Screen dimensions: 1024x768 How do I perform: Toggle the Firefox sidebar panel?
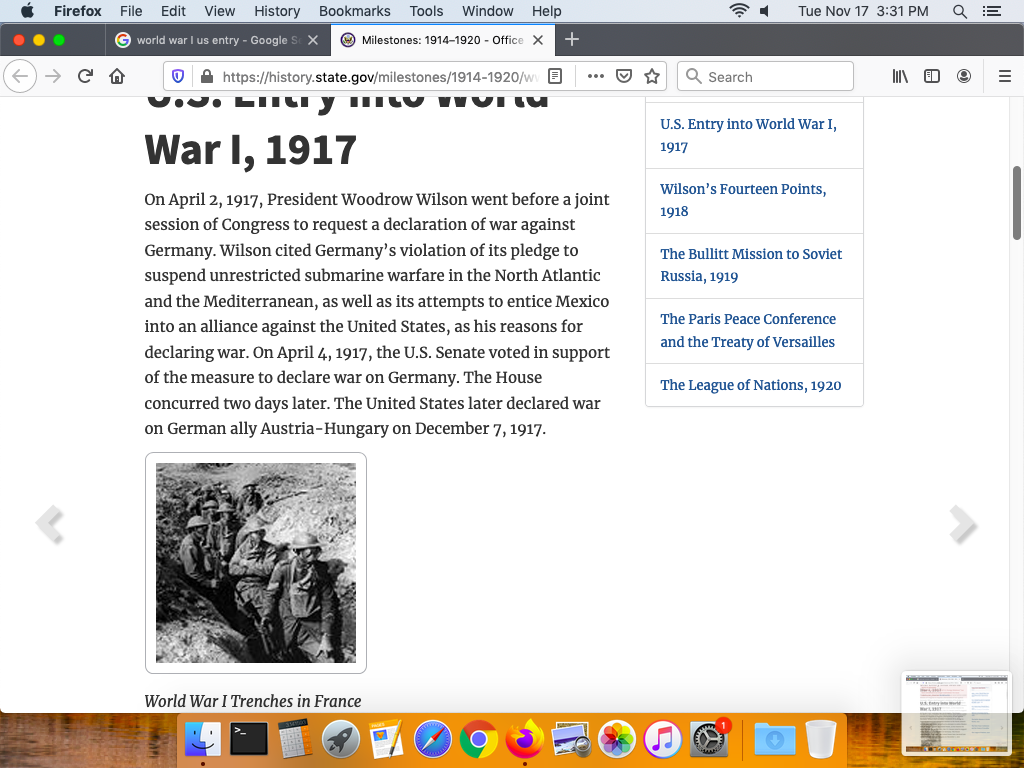click(932, 77)
